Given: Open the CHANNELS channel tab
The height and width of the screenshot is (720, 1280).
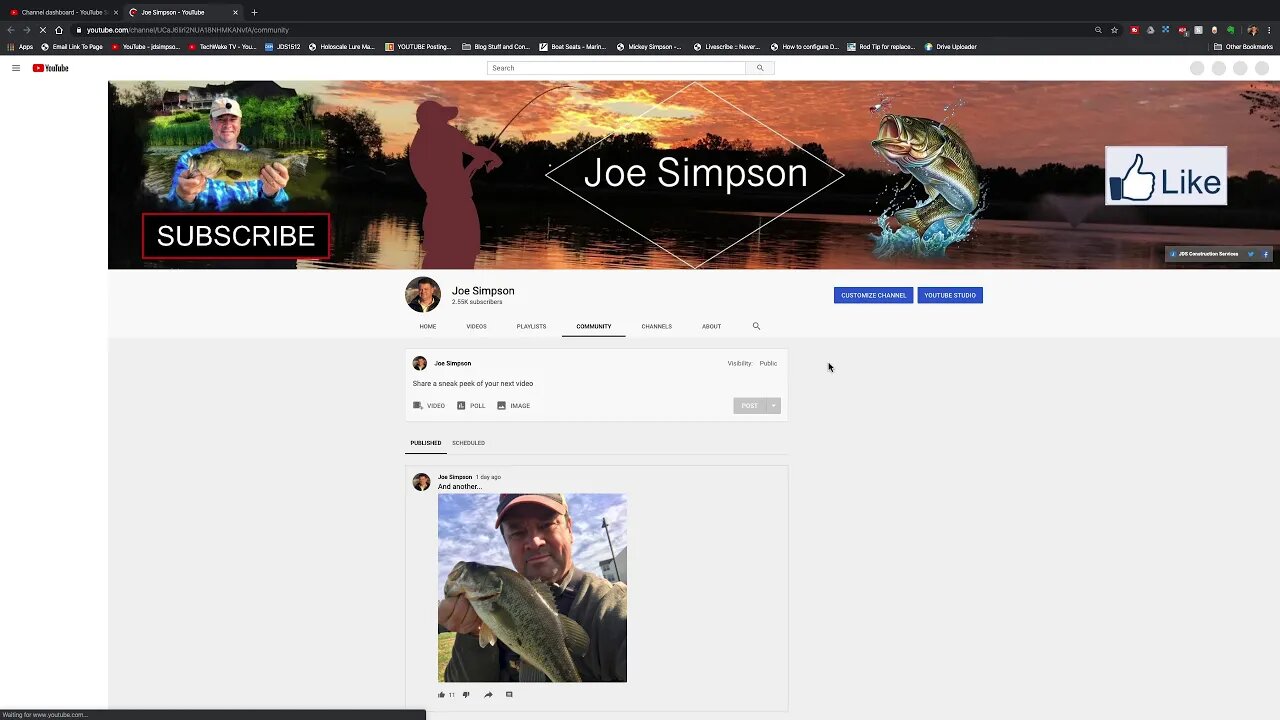Looking at the screenshot, I should pyautogui.click(x=657, y=326).
